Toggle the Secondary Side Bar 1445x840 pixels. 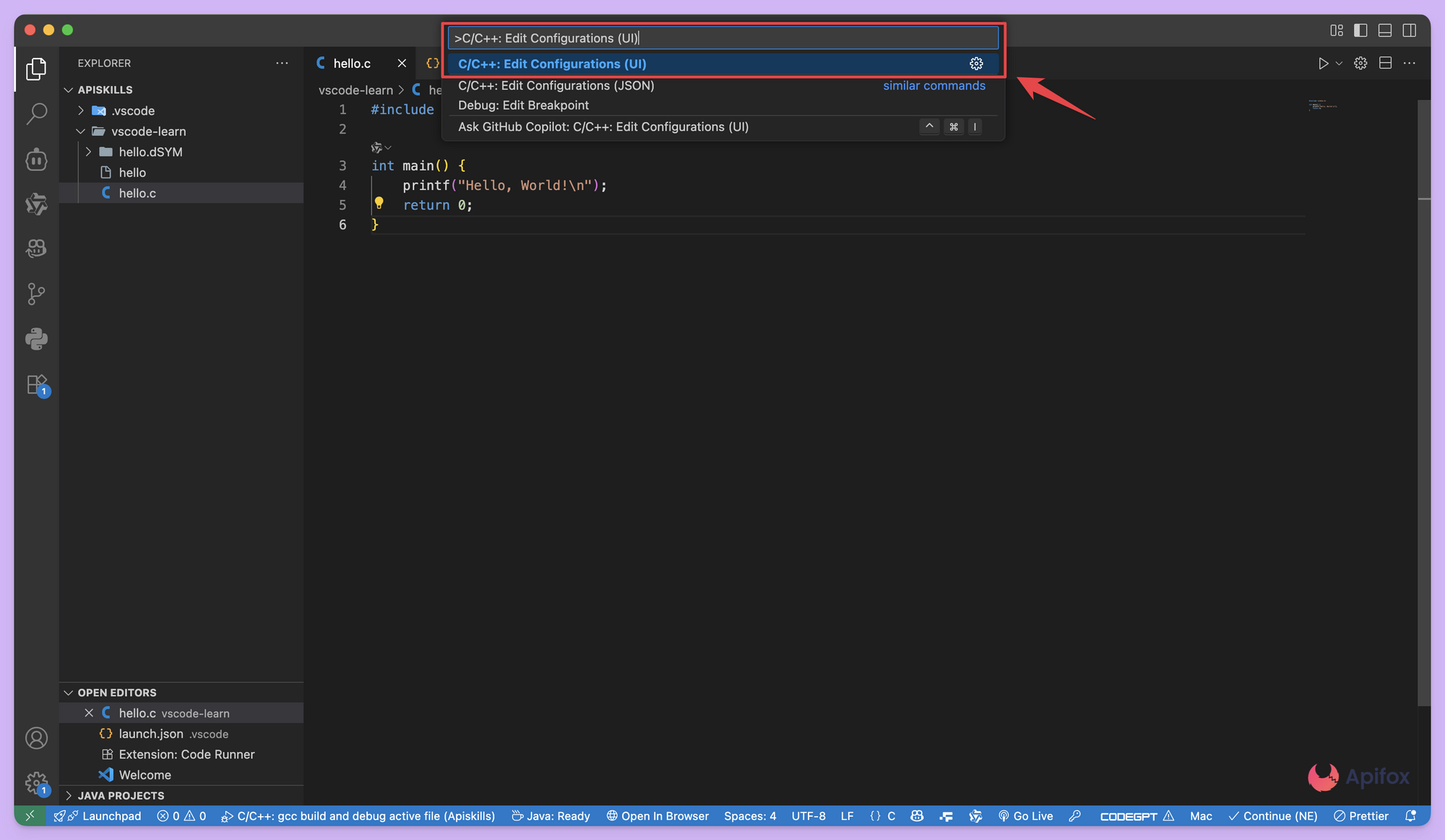click(1410, 30)
